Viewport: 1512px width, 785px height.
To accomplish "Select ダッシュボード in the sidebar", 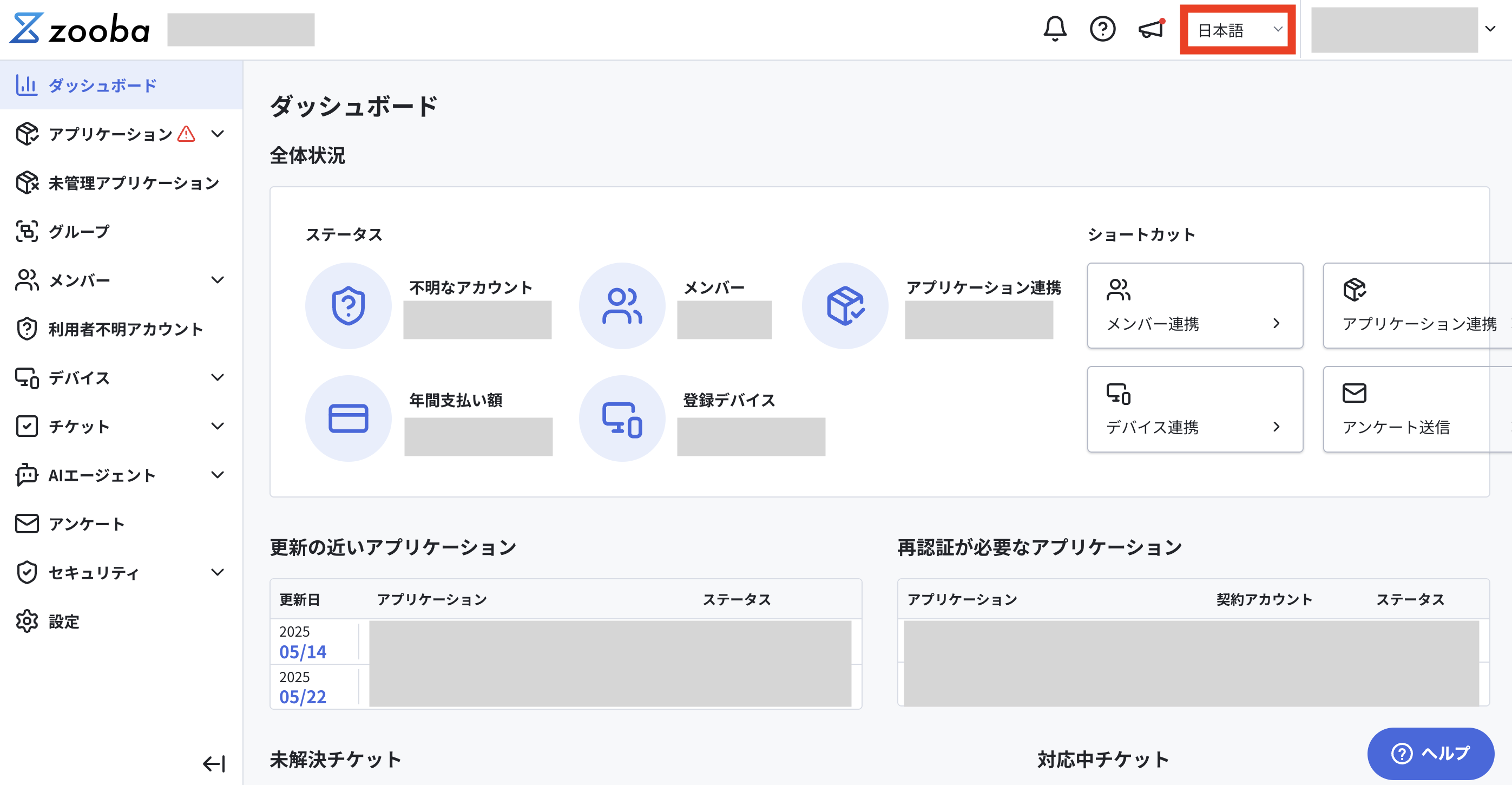I will [122, 85].
